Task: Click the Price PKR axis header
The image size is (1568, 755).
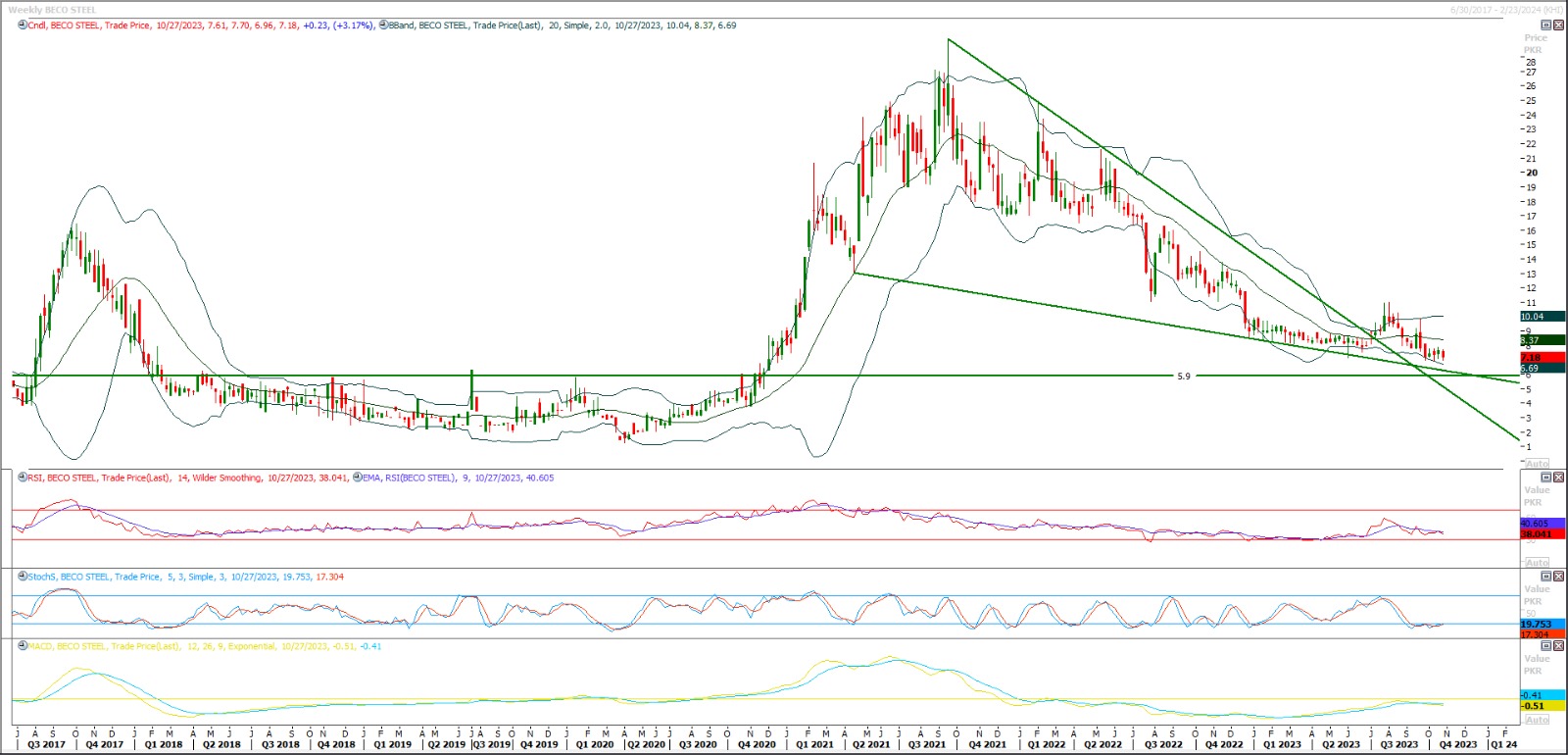Action: pos(1535,44)
